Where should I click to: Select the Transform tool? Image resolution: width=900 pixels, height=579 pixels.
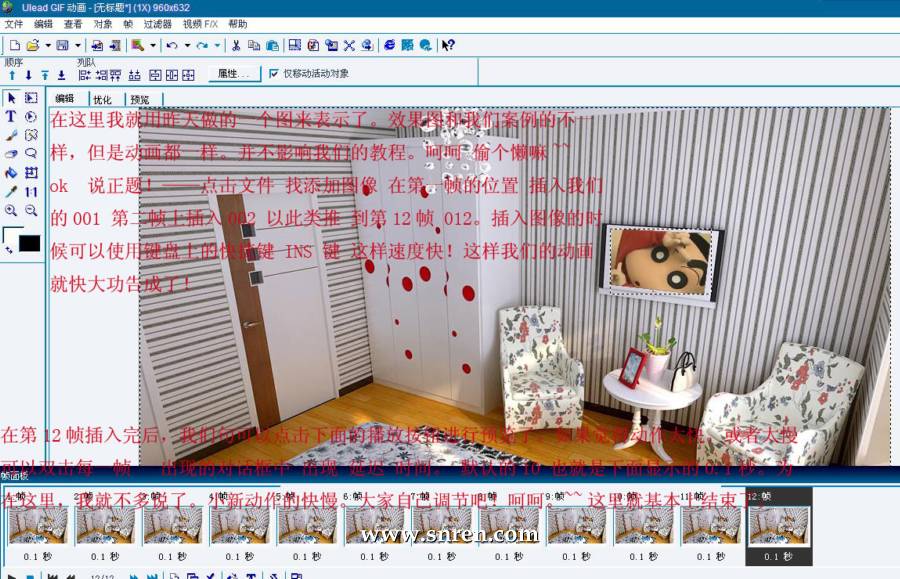pyautogui.click(x=31, y=173)
